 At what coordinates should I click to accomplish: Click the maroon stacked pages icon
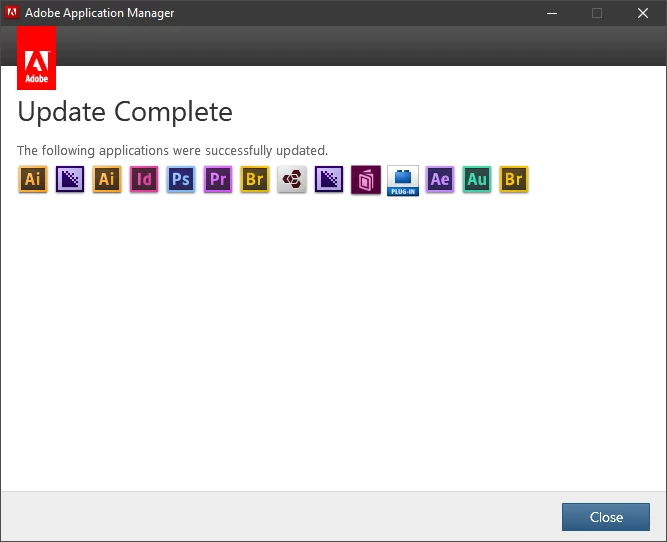click(x=366, y=180)
